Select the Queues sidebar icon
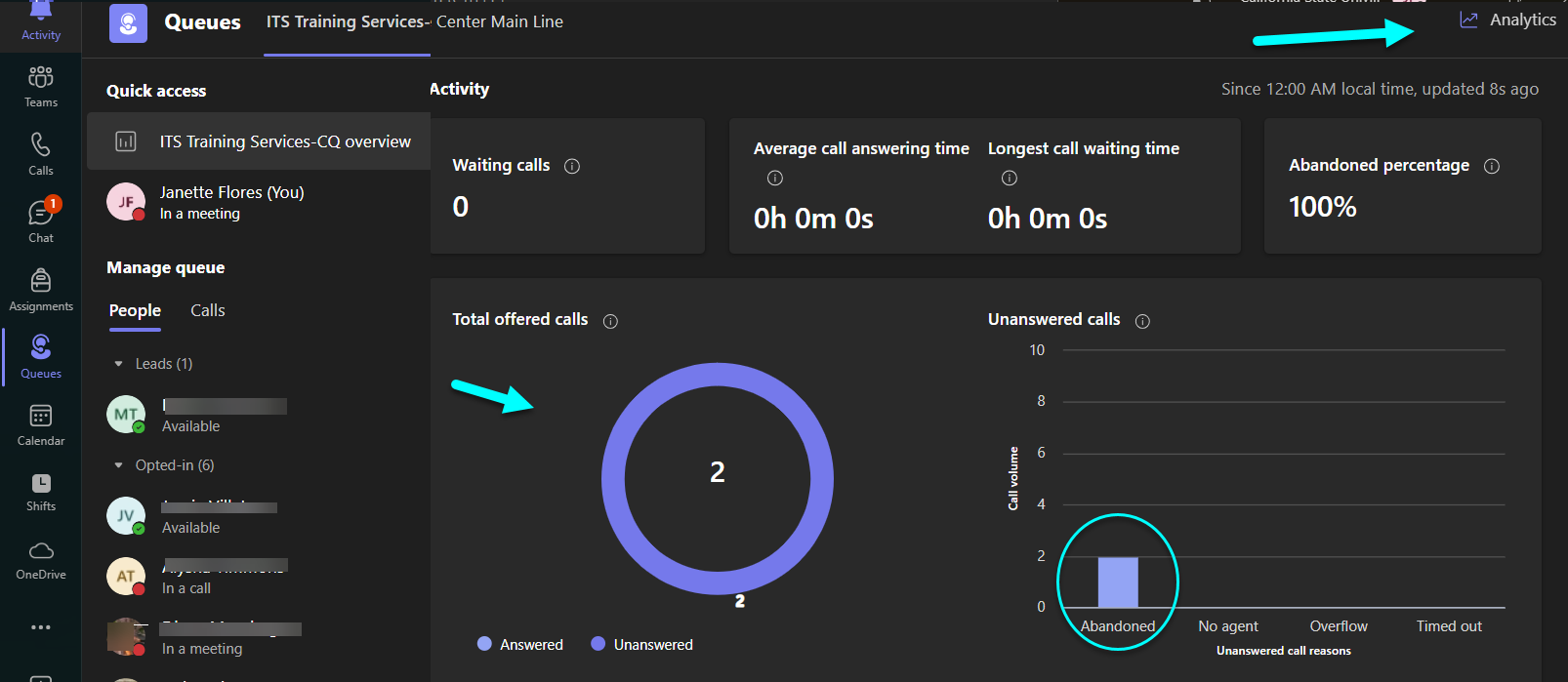The width and height of the screenshot is (1568, 682). (41, 346)
